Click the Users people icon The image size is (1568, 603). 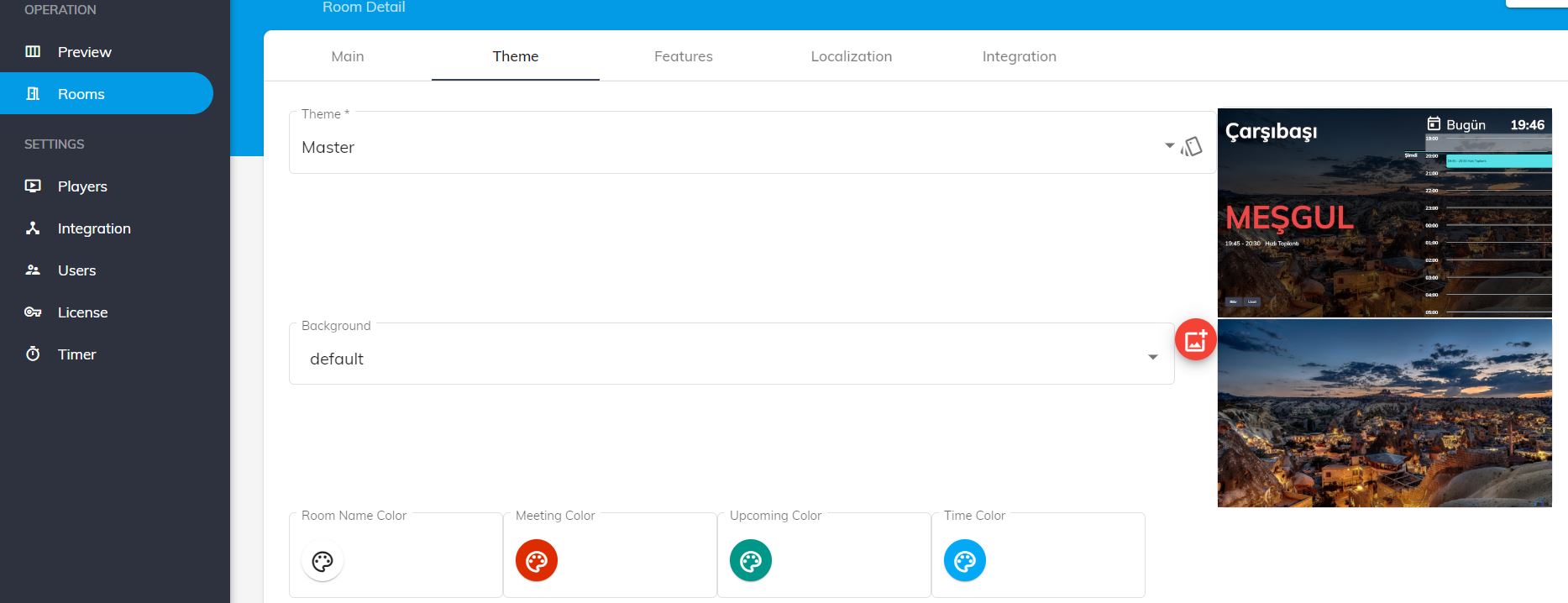33,270
